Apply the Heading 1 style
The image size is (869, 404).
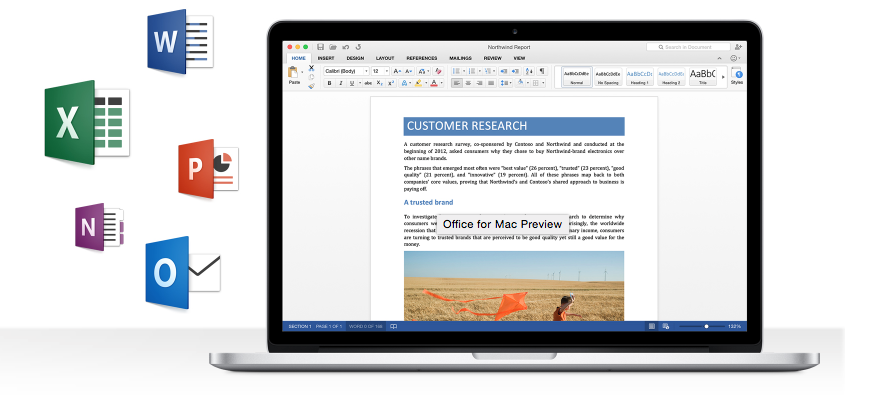tap(640, 76)
